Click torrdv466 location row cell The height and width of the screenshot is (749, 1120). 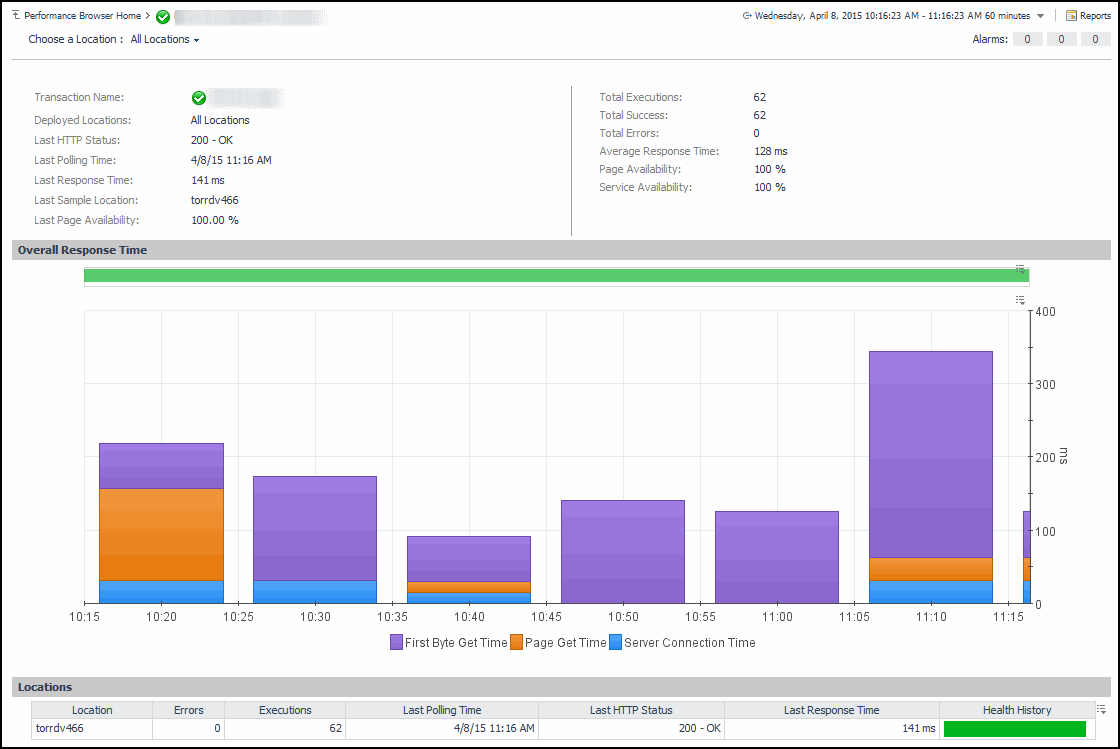[x=60, y=728]
